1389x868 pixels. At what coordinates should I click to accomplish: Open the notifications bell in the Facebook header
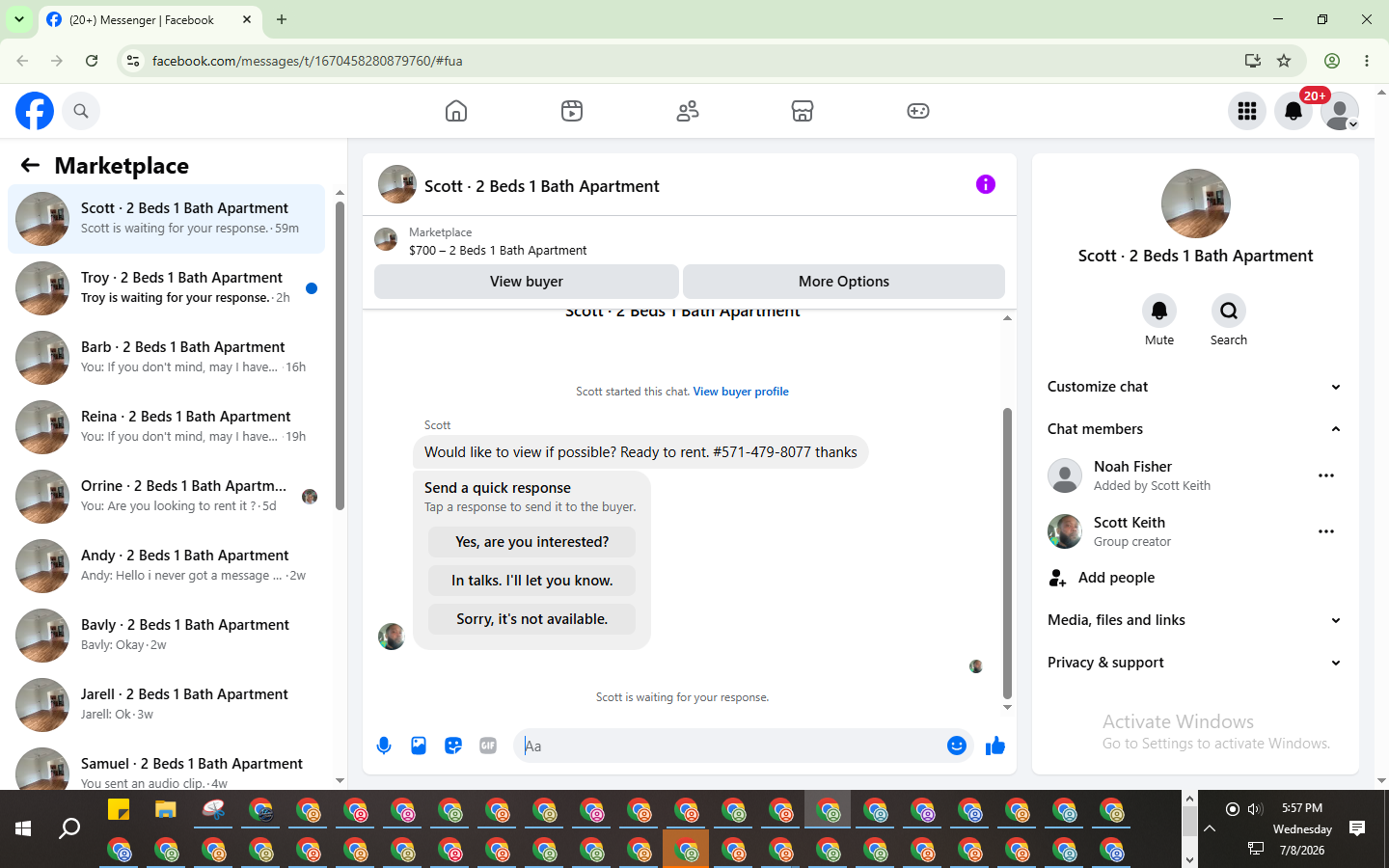coord(1294,111)
